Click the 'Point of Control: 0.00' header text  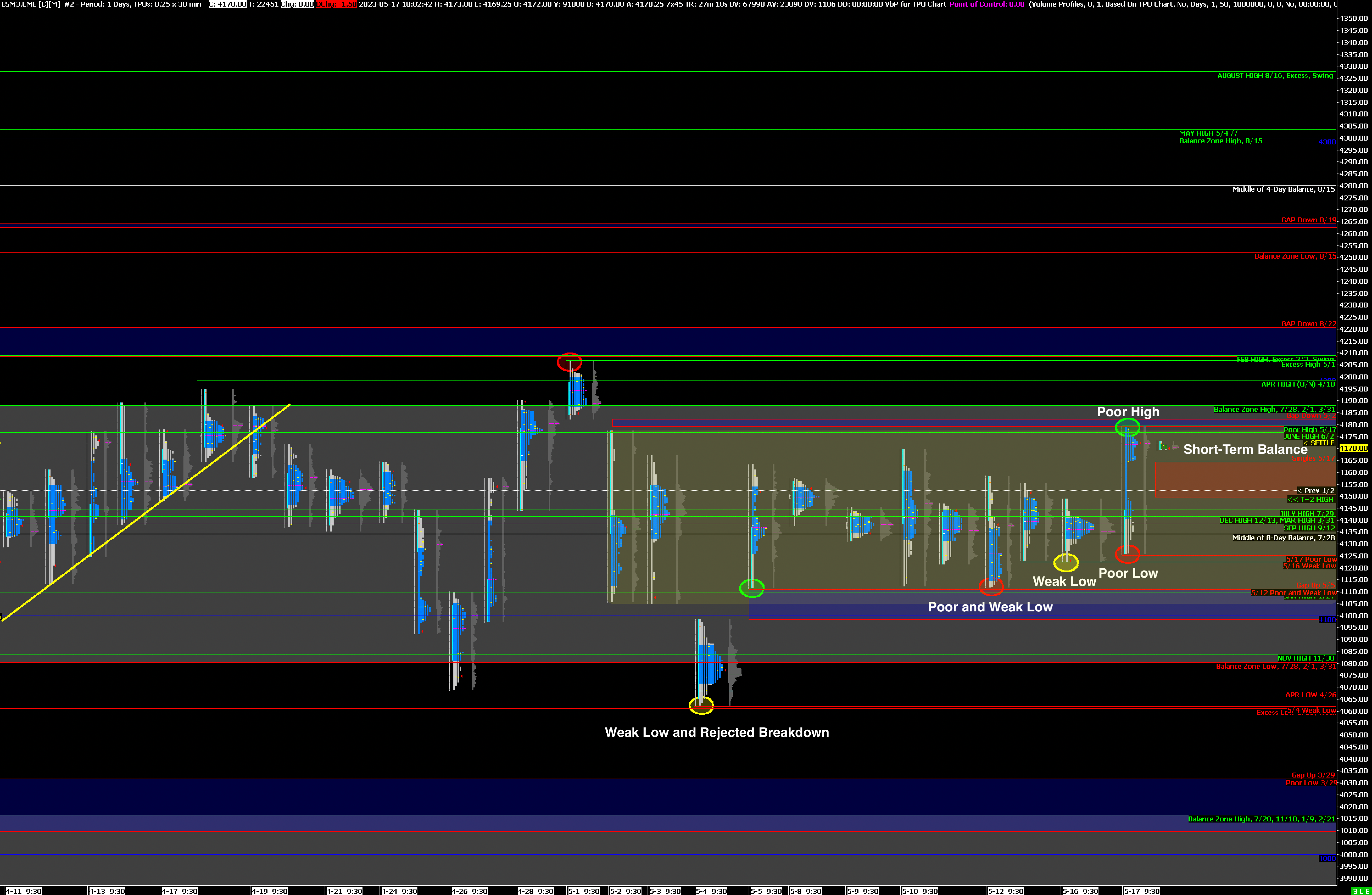point(987,4)
